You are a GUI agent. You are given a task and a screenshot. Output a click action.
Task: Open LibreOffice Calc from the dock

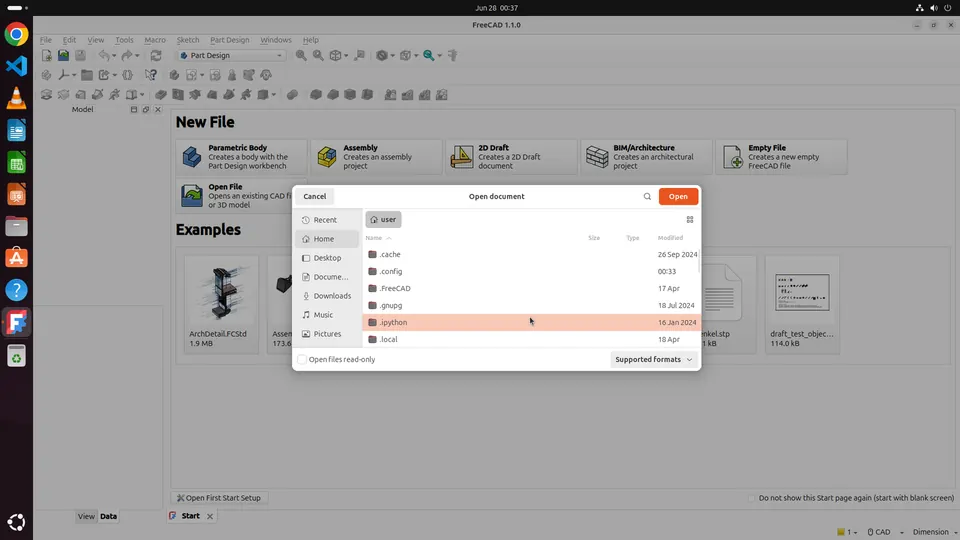click(x=17, y=163)
